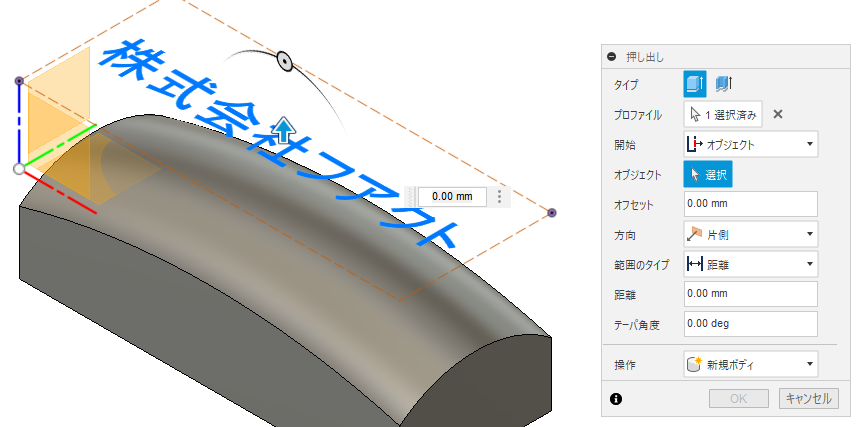Click the taper angle rotation handle
867x427 pixels.
(x=284, y=61)
